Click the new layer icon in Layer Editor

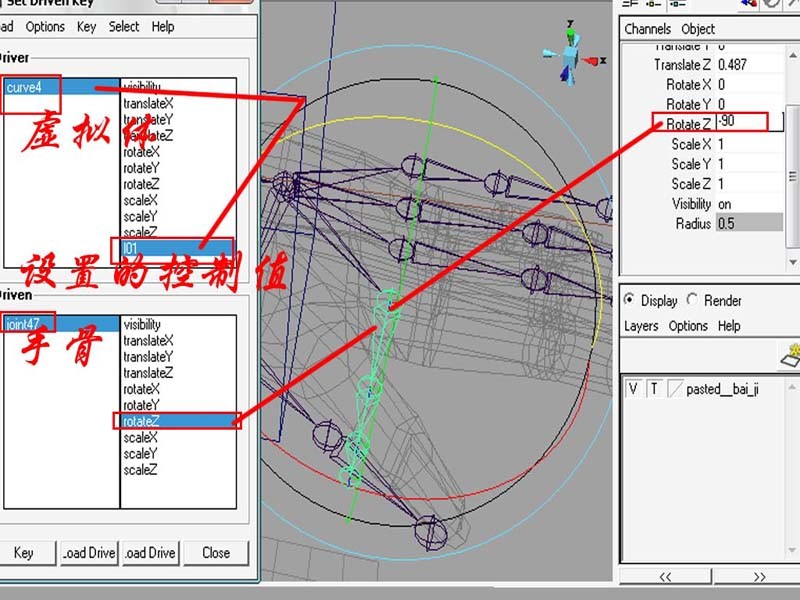pyautogui.click(x=790, y=356)
